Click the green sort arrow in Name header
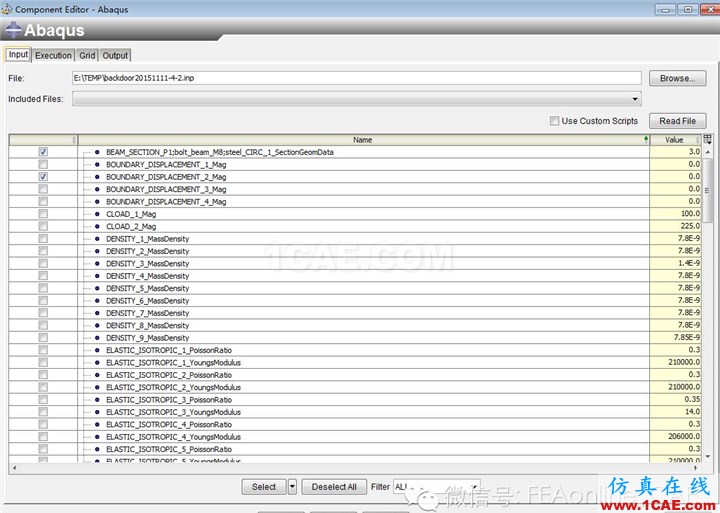 [x=646, y=140]
